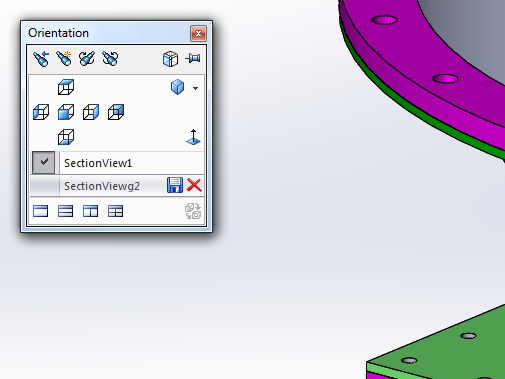The width and height of the screenshot is (505, 379).
Task: Click Reset Standard Views icon
Action: coord(110,59)
